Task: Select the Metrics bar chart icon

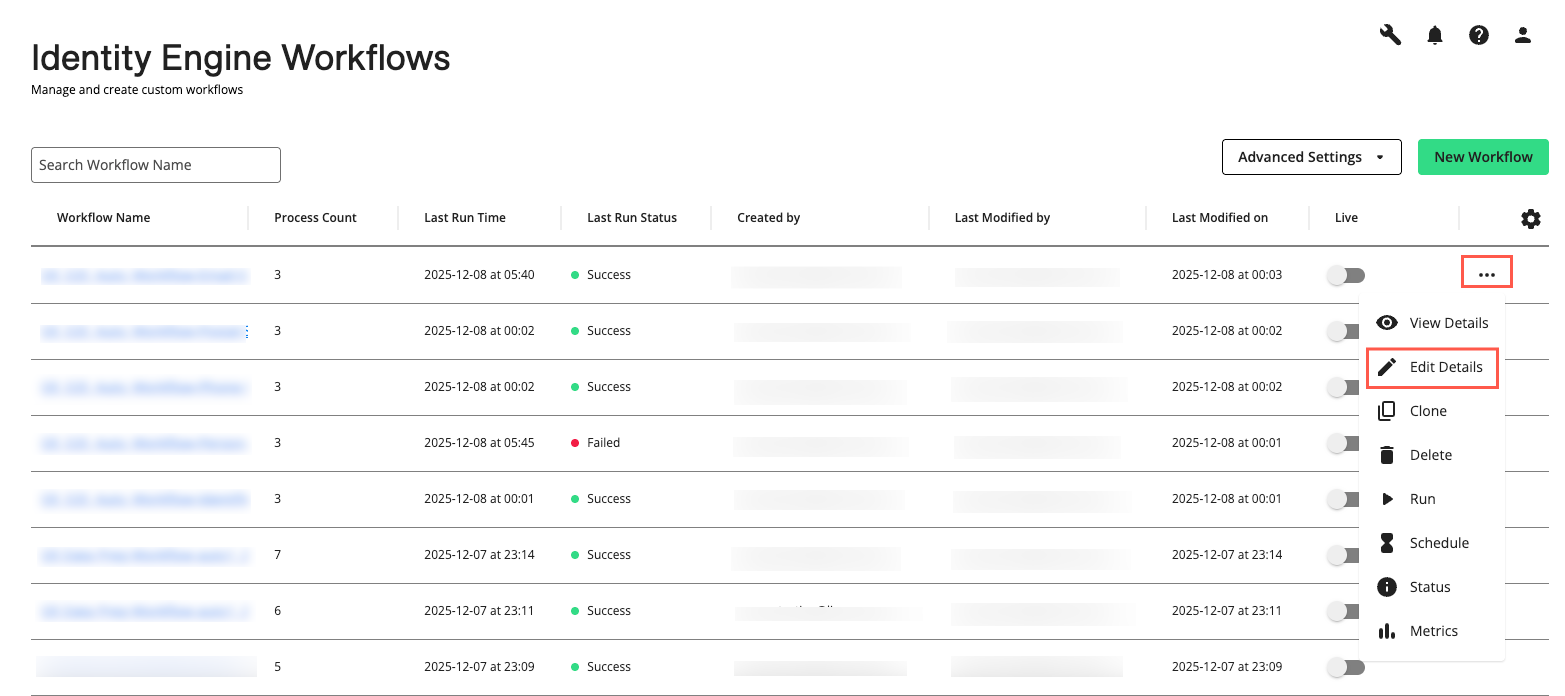Action: pos(1388,630)
